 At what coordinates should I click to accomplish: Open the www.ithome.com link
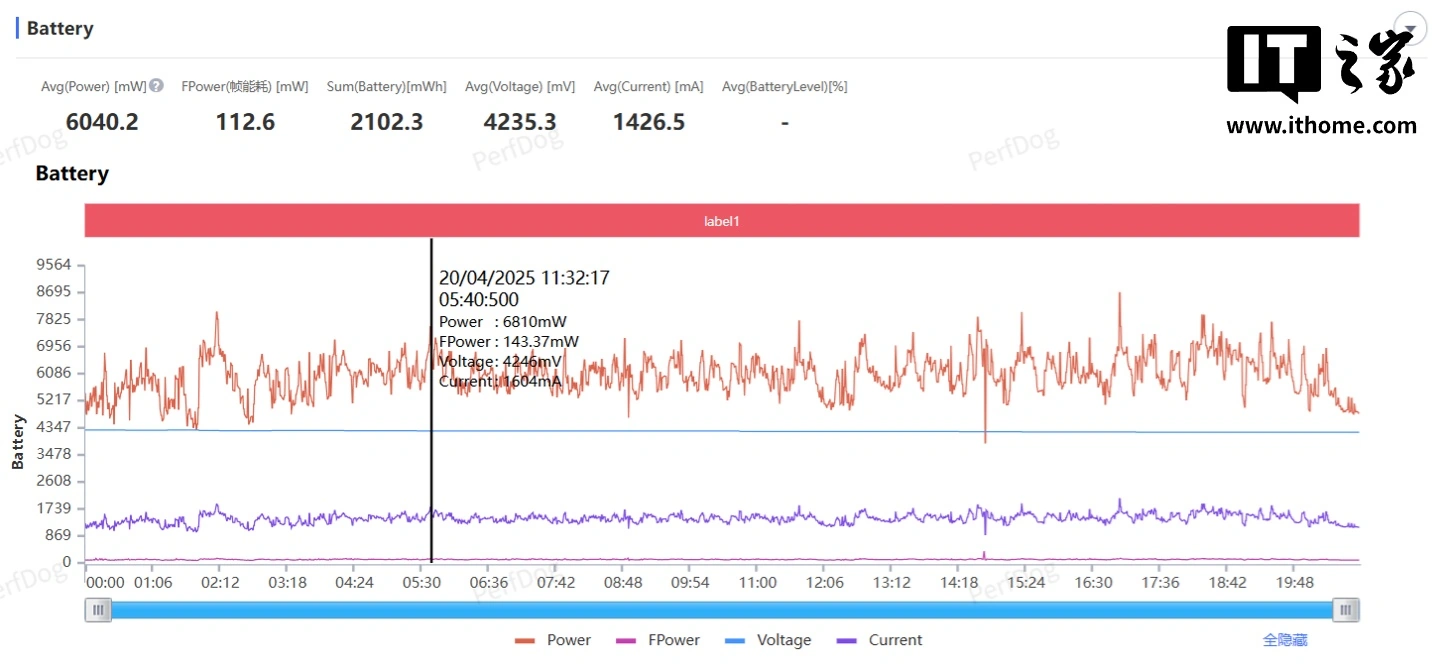coord(1321,126)
